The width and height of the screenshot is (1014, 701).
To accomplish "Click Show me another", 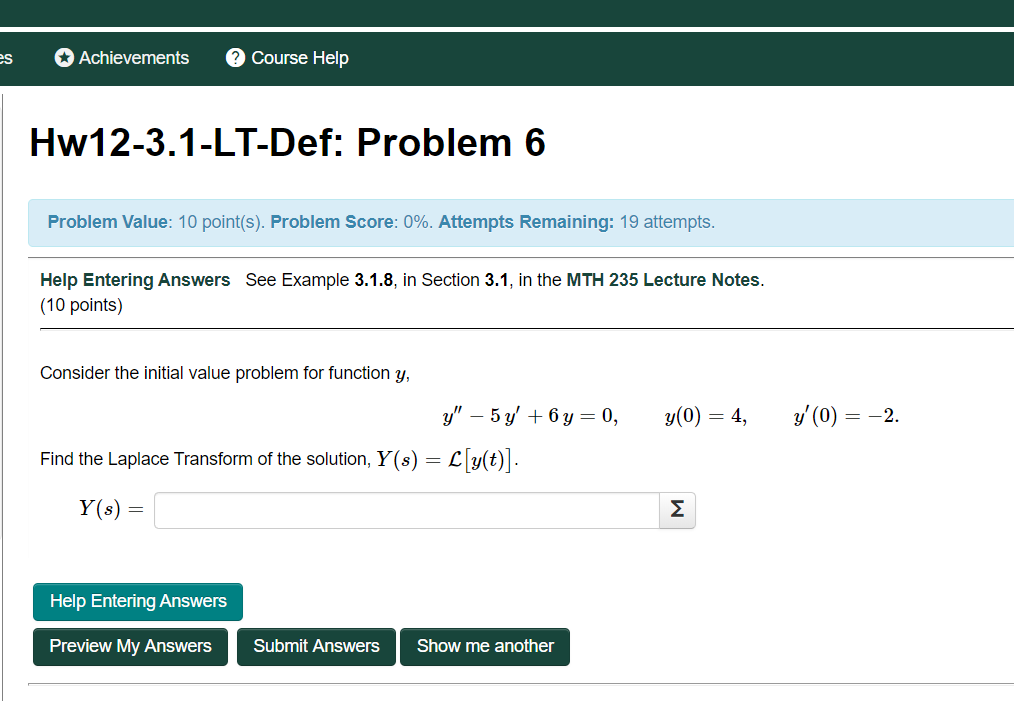I will click(x=485, y=646).
